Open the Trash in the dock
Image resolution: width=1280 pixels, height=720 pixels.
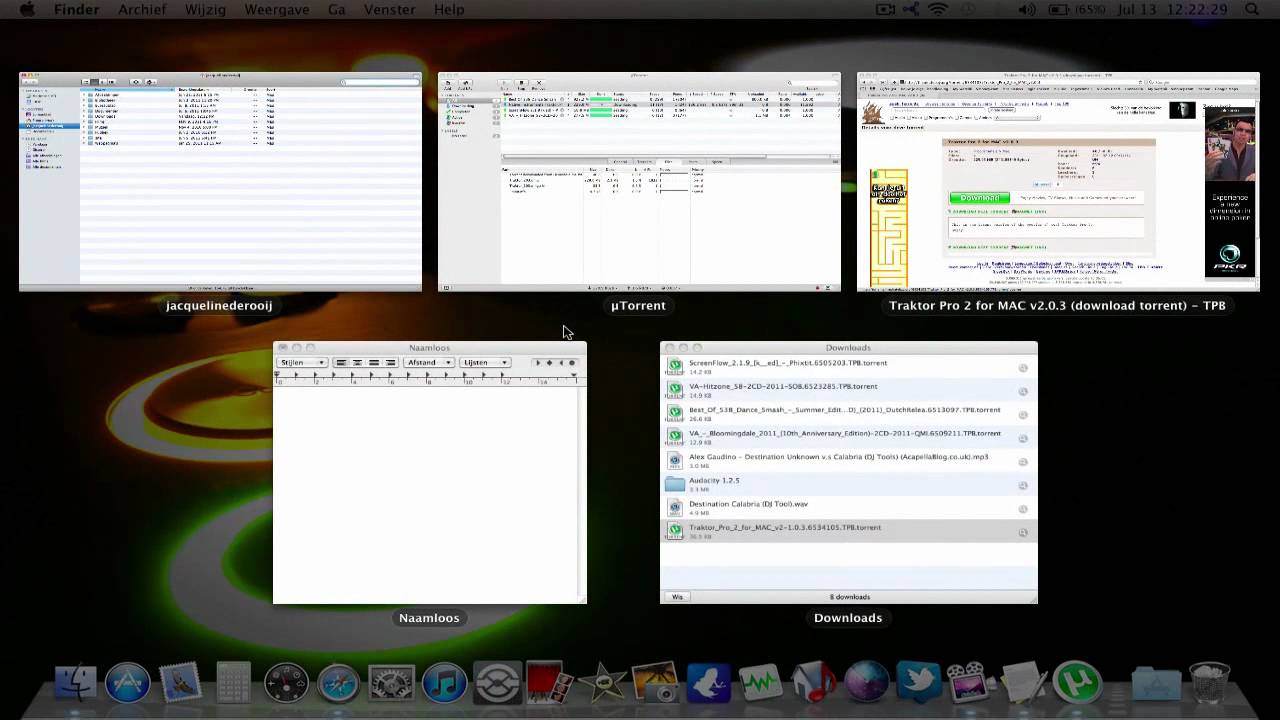coord(1209,683)
